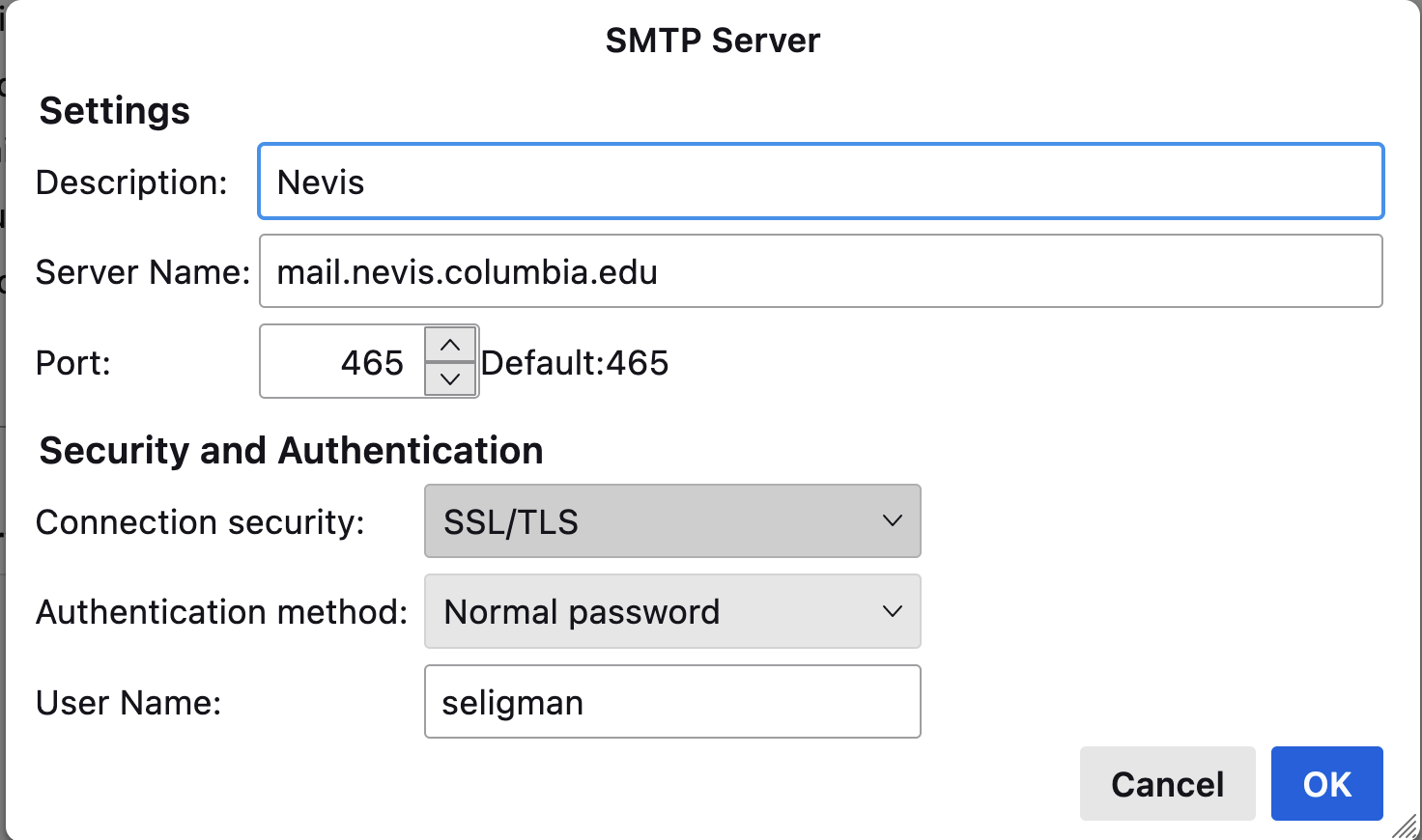Select the User Name field containing seligman

[x=671, y=702]
